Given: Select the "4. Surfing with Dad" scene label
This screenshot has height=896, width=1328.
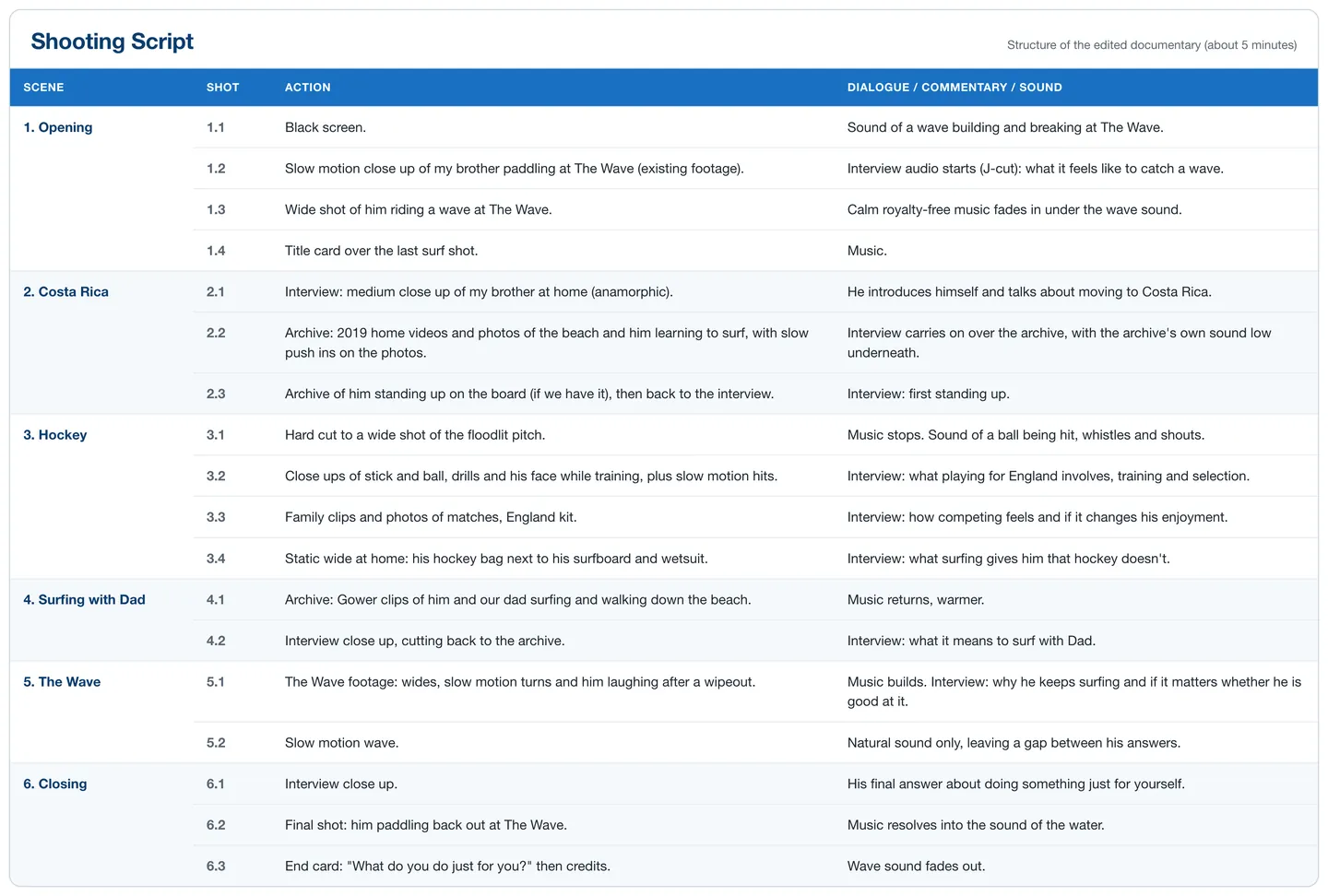Looking at the screenshot, I should coord(85,599).
